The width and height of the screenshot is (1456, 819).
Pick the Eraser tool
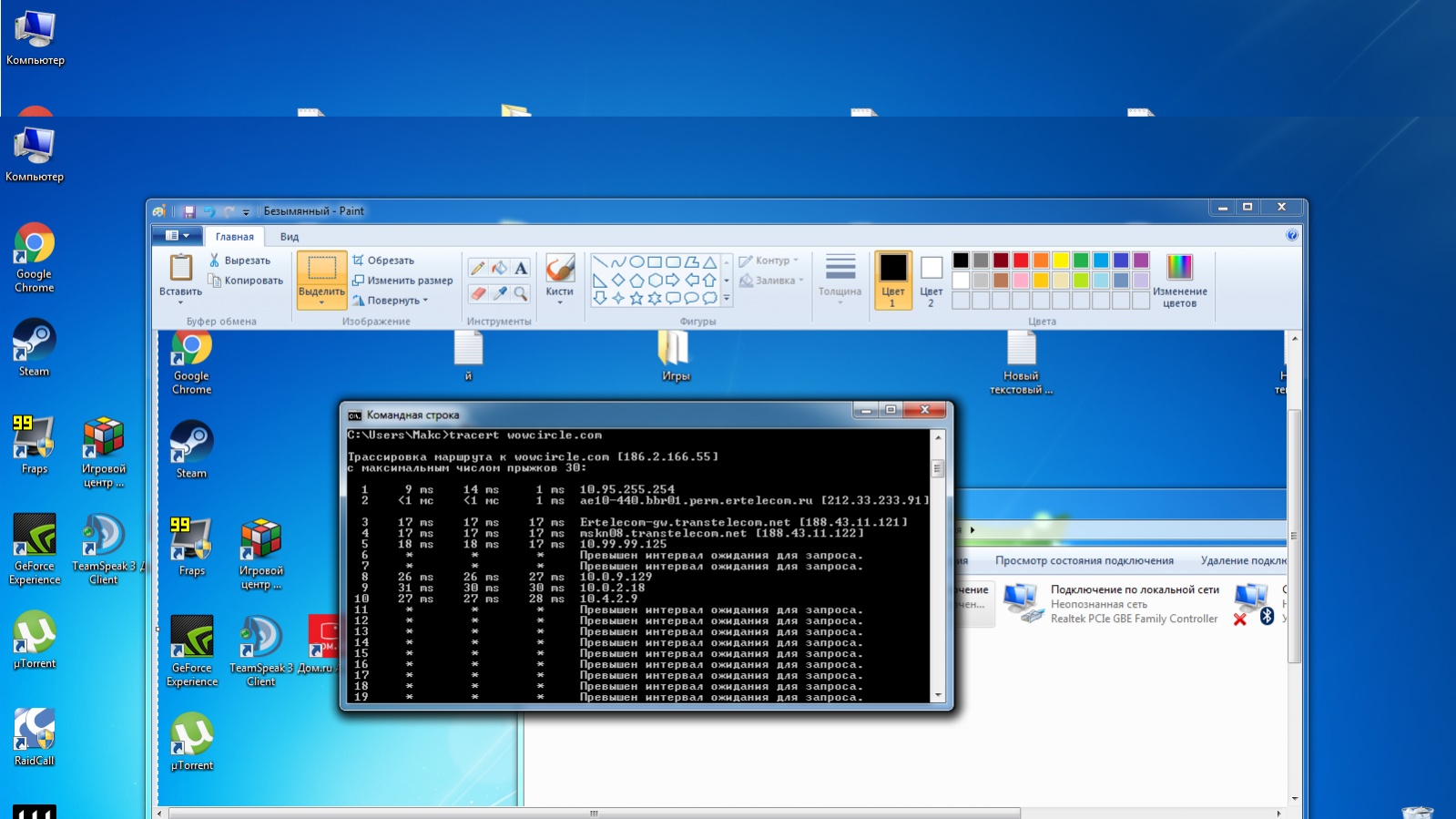(x=477, y=293)
